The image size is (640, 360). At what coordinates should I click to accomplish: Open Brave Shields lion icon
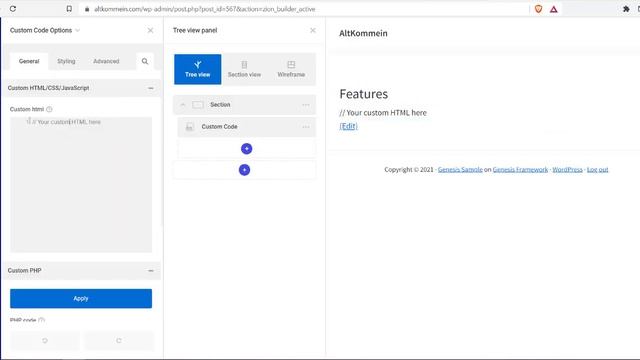(x=538, y=9)
